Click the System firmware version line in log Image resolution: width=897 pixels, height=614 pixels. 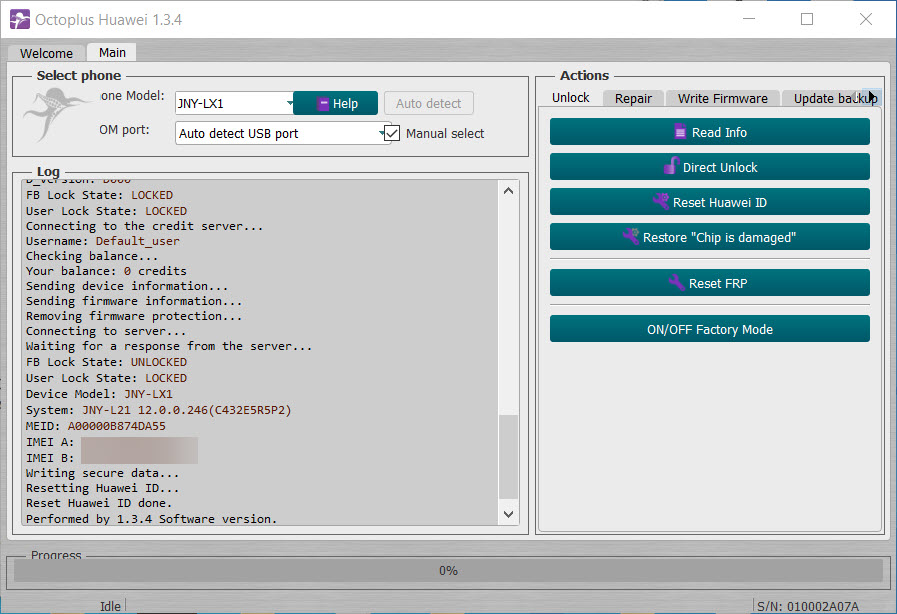point(158,410)
